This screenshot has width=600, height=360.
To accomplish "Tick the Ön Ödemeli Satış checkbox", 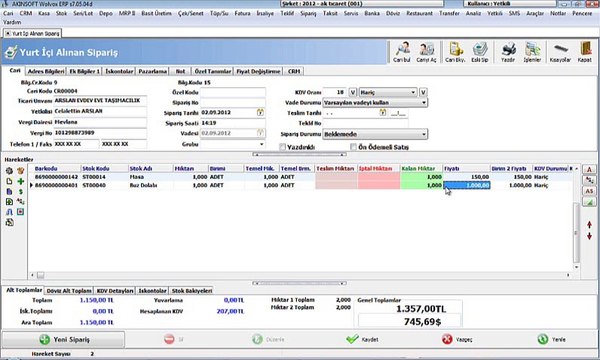I will 354,147.
